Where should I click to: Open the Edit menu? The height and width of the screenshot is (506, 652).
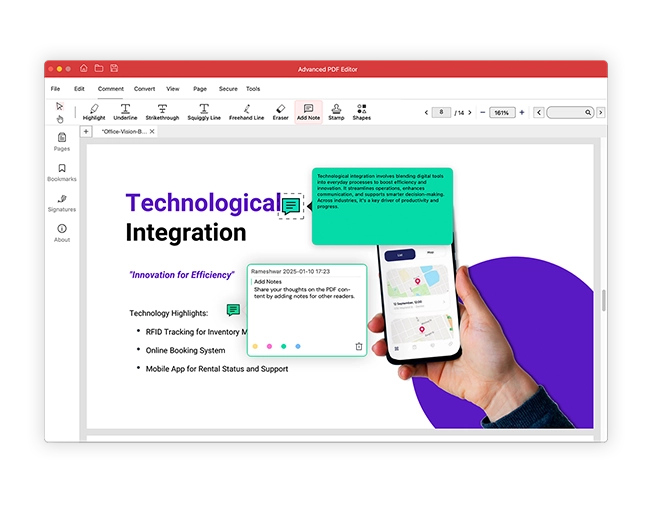[x=79, y=89]
